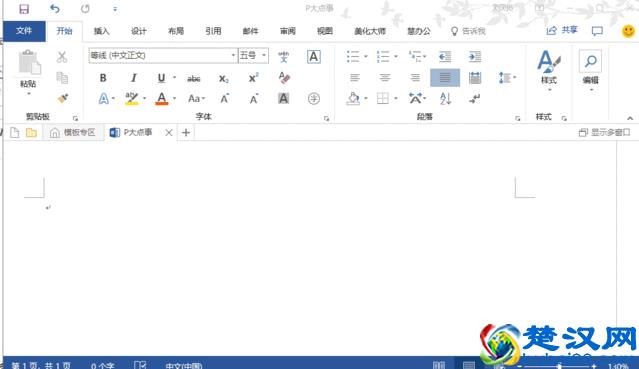Image resolution: width=639 pixels, height=369 pixels.
Task: Increase the paragraph indent
Action: (x=475, y=57)
